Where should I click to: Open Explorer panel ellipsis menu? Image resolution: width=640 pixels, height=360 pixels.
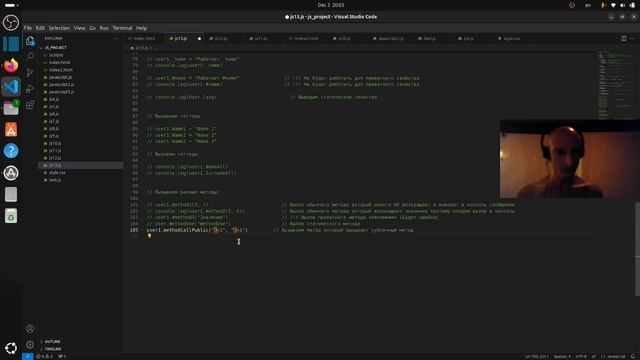coord(116,38)
